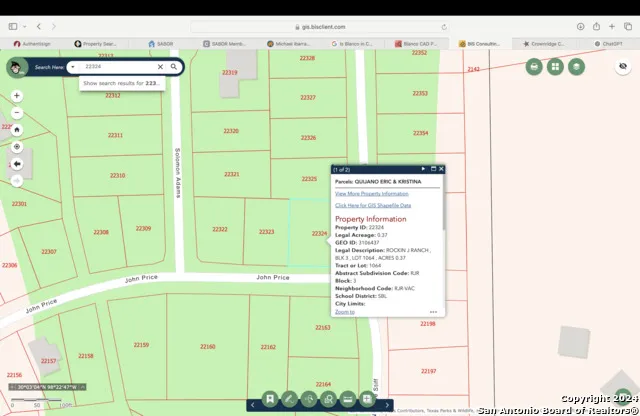
Task: Open the sidebar options chevron dropdown
Action: point(24,27)
